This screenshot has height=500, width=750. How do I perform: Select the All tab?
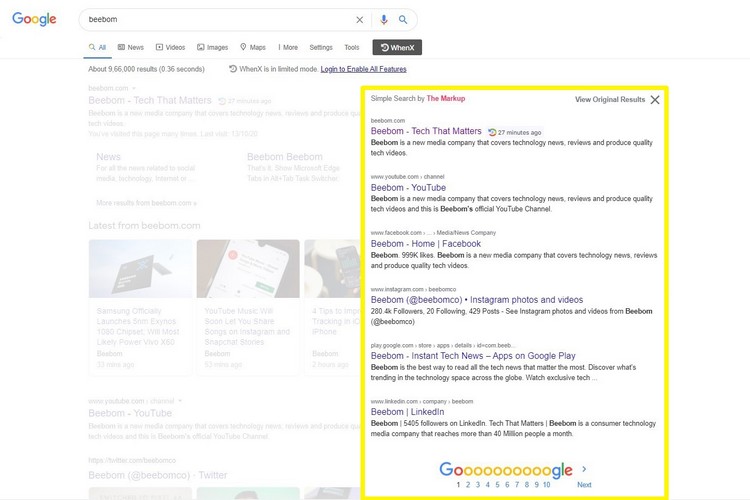98,47
